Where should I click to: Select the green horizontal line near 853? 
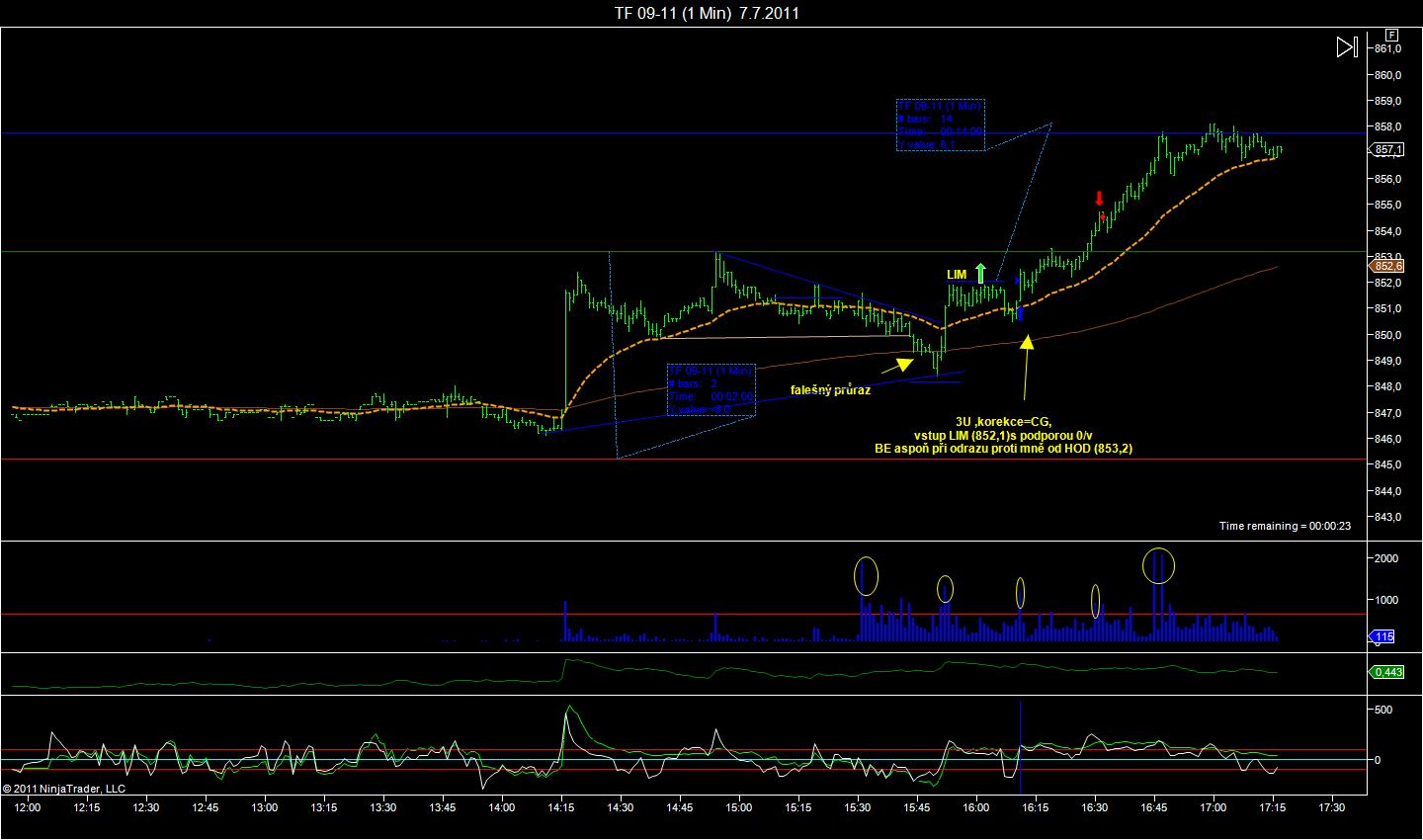[684, 252]
